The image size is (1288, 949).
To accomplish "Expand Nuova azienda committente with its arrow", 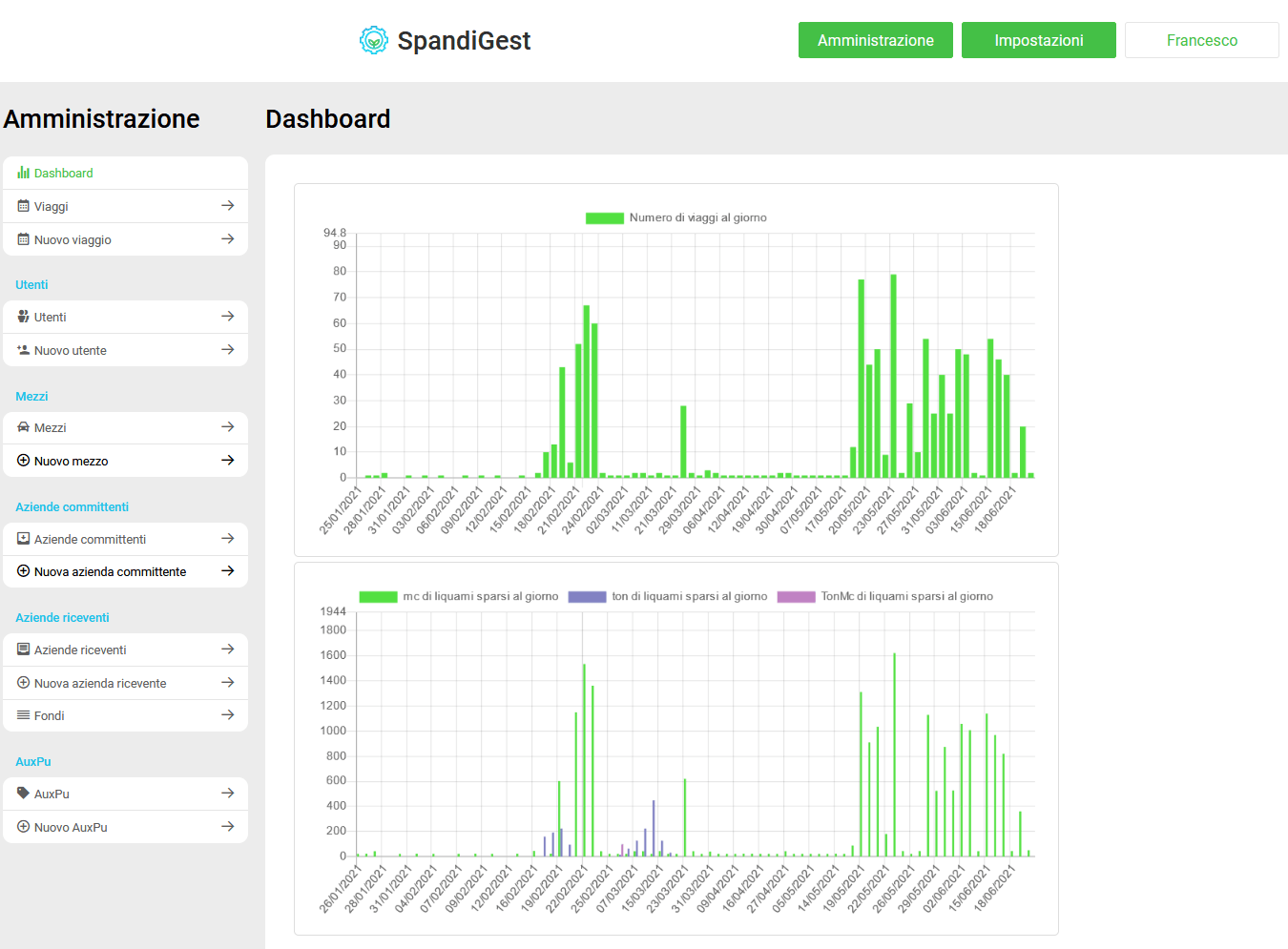I will [x=228, y=570].
